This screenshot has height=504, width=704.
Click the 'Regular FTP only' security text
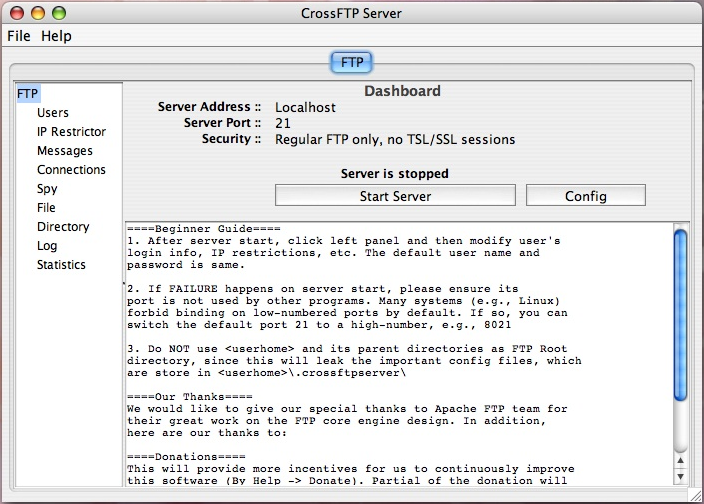(x=395, y=140)
